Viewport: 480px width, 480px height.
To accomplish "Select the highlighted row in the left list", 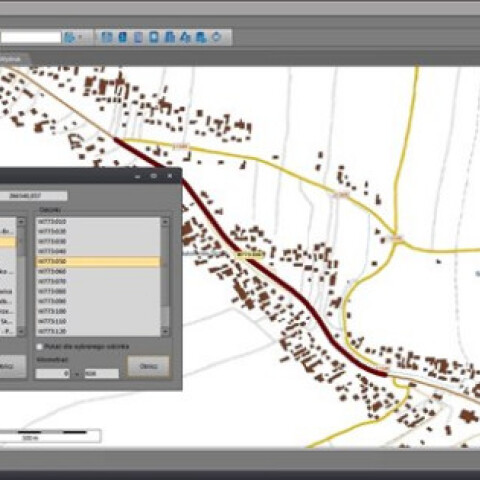I will click(x=8, y=242).
